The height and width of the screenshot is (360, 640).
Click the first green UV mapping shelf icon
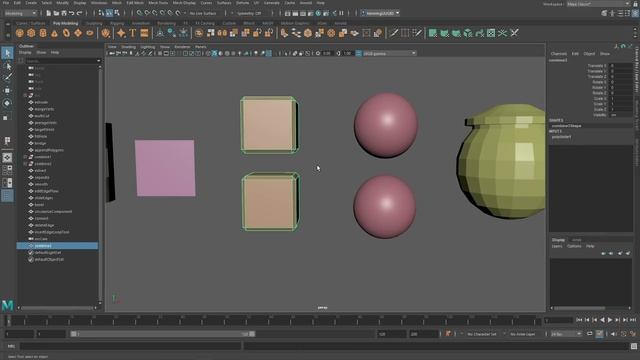click(x=433, y=33)
